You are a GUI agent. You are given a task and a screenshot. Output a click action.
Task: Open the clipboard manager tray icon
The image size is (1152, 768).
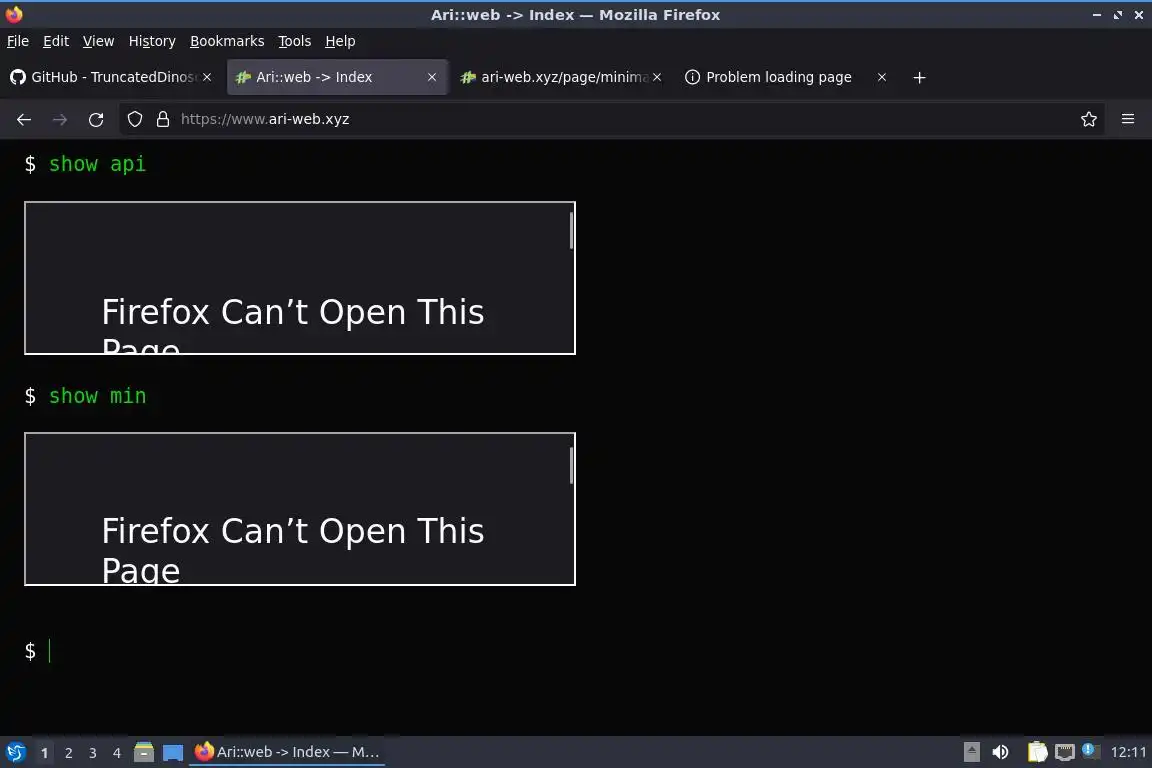pos(1037,752)
